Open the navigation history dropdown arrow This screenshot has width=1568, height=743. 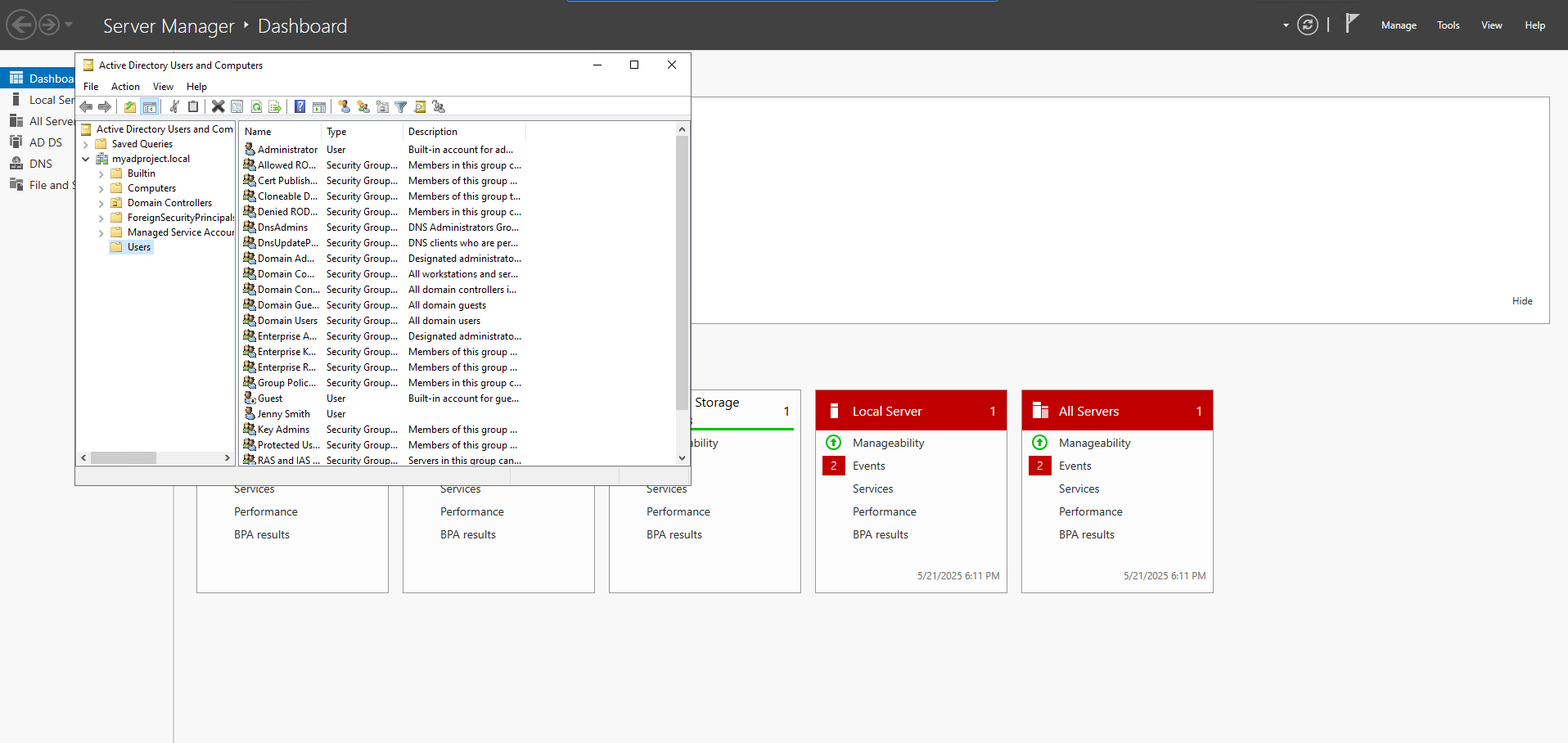pyautogui.click(x=69, y=25)
